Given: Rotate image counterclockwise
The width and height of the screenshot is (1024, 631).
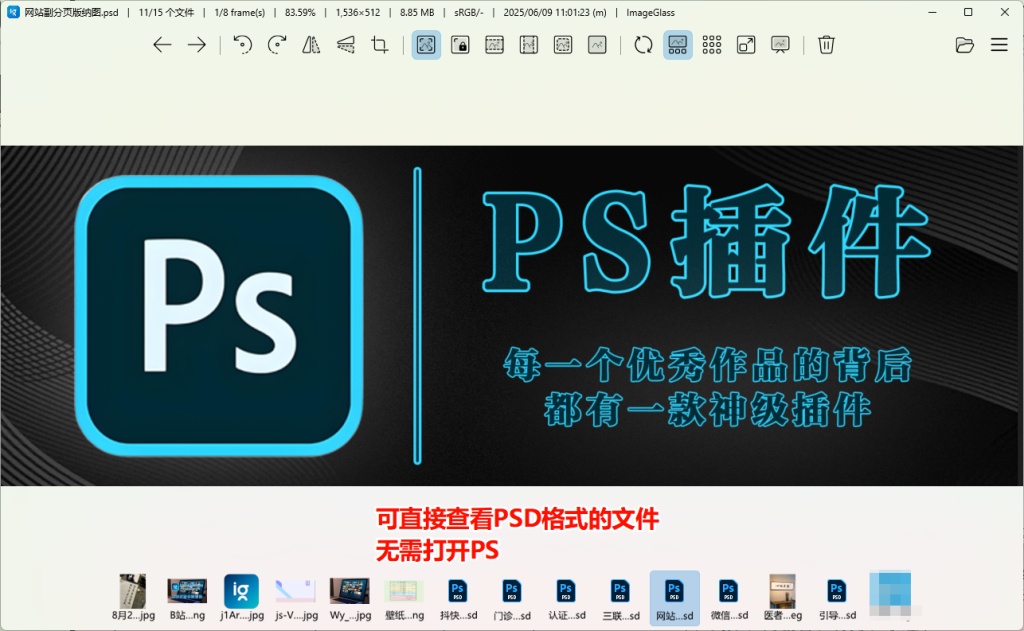Looking at the screenshot, I should tap(242, 45).
